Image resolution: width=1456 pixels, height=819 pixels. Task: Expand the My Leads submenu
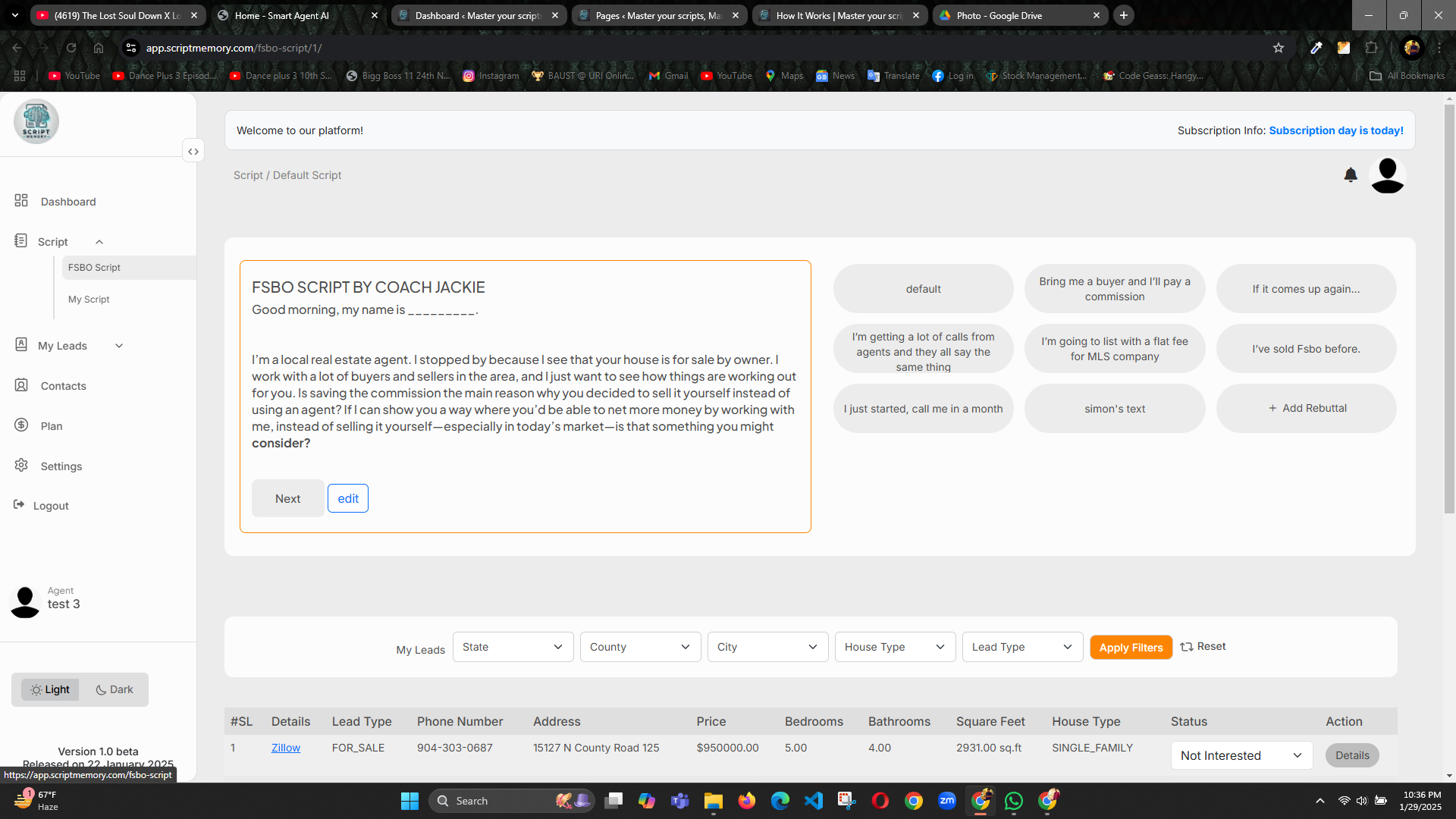[119, 346]
